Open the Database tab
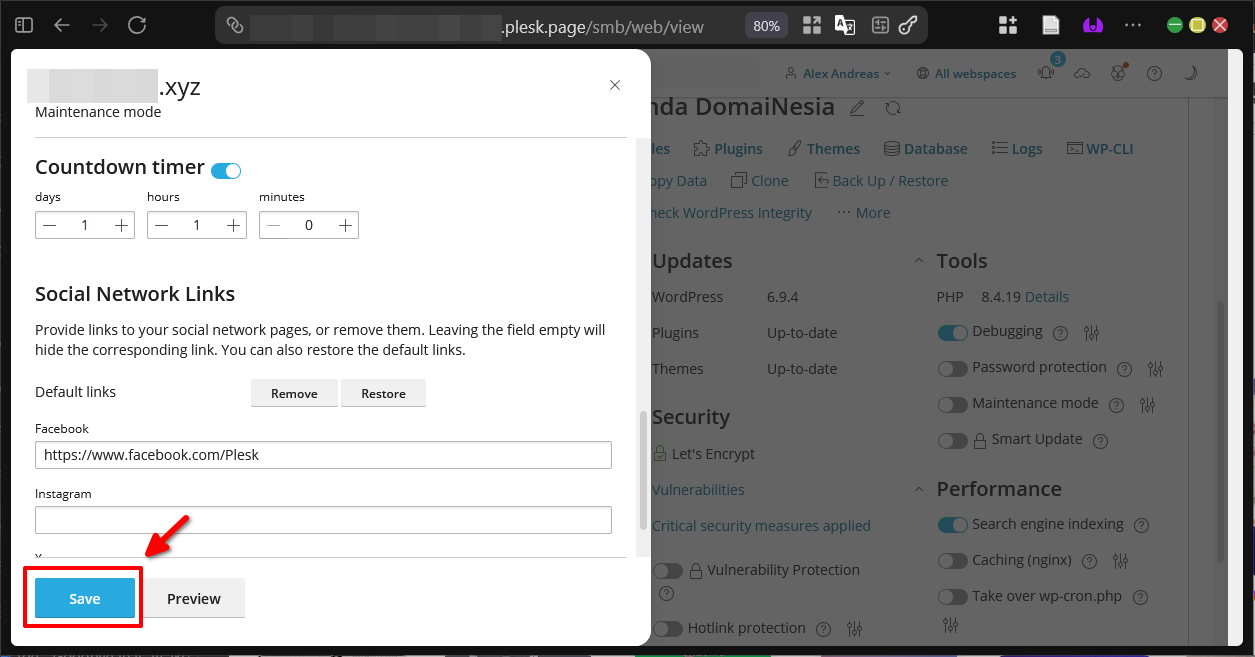The height and width of the screenshot is (657, 1255). coord(925,149)
